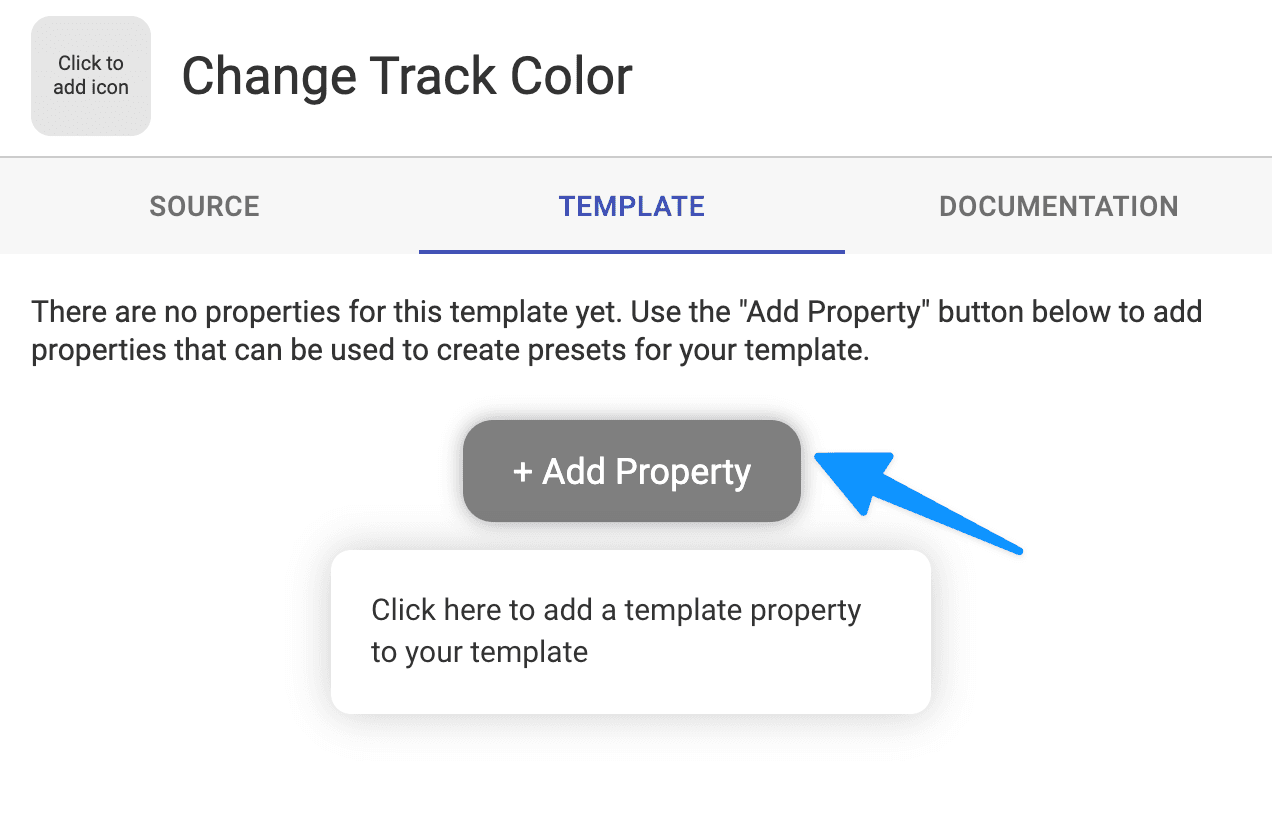This screenshot has width=1272, height=818.
Task: Open the SOURCE tab
Action: (205, 206)
